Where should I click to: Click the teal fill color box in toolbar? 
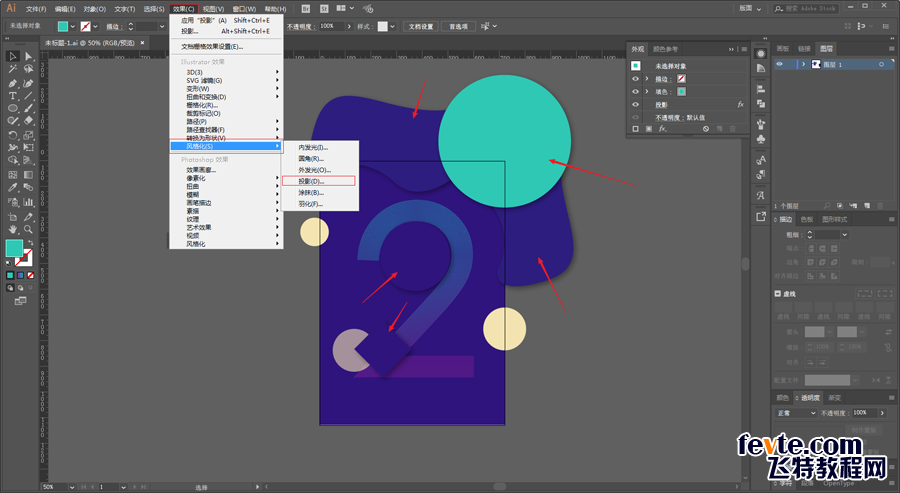[x=14, y=248]
